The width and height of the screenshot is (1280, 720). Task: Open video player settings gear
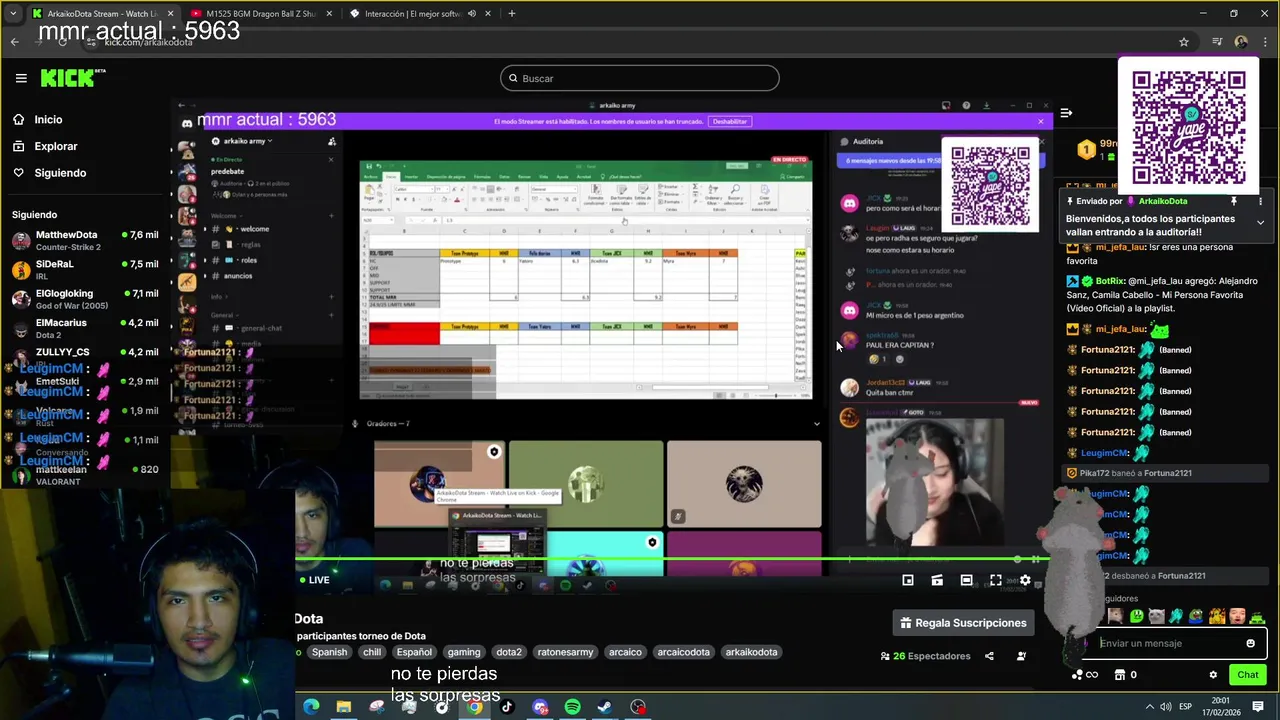1025,580
